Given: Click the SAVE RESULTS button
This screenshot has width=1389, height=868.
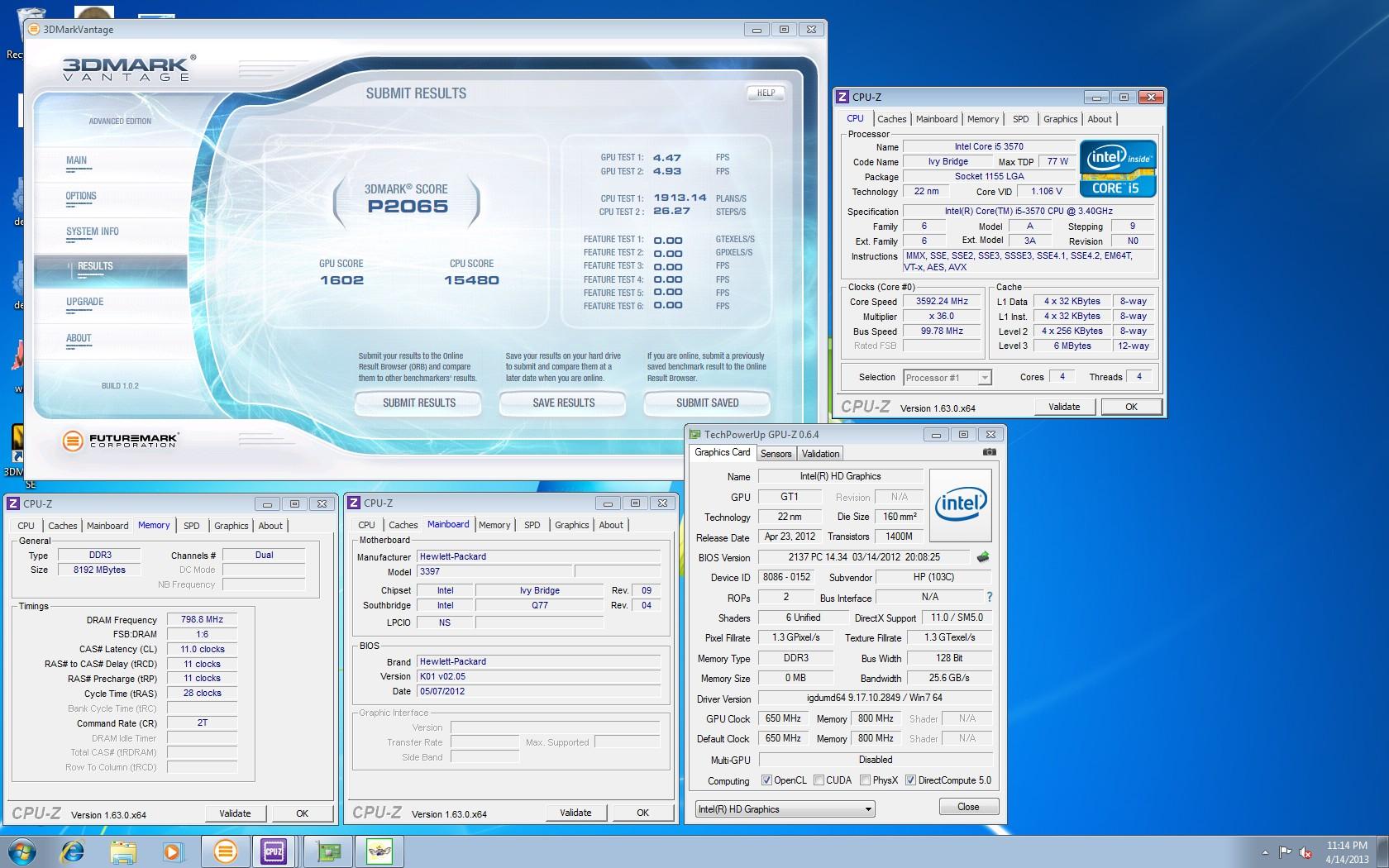Looking at the screenshot, I should [x=564, y=403].
